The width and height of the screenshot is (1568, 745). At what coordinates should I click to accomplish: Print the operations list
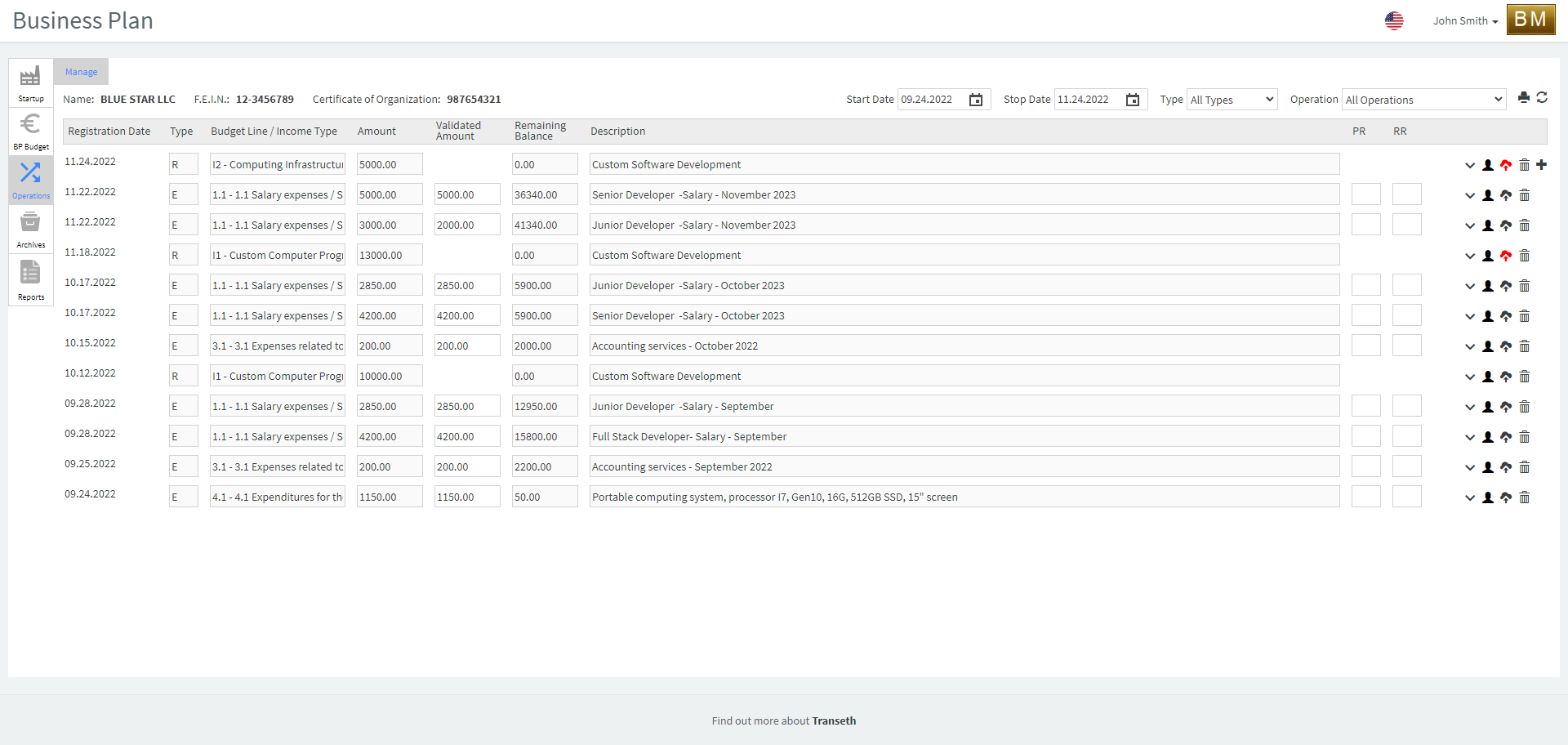click(x=1524, y=98)
